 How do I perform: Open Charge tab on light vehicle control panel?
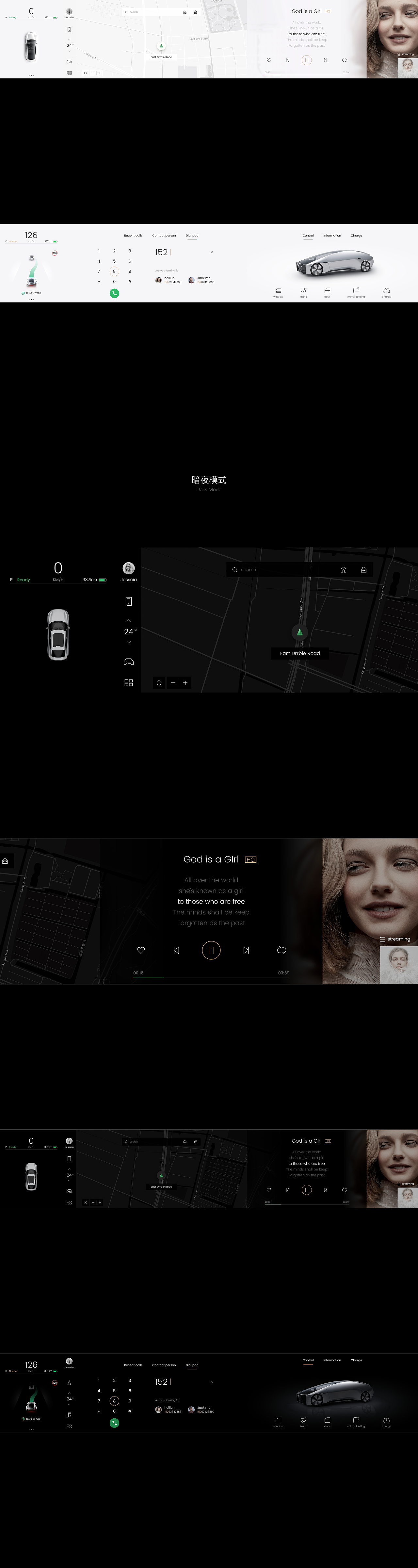click(357, 236)
